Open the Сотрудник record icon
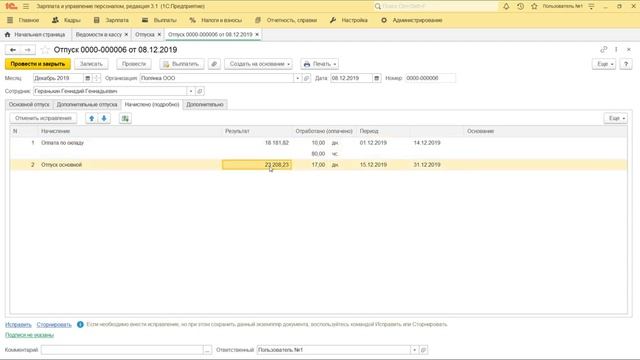 point(200,91)
